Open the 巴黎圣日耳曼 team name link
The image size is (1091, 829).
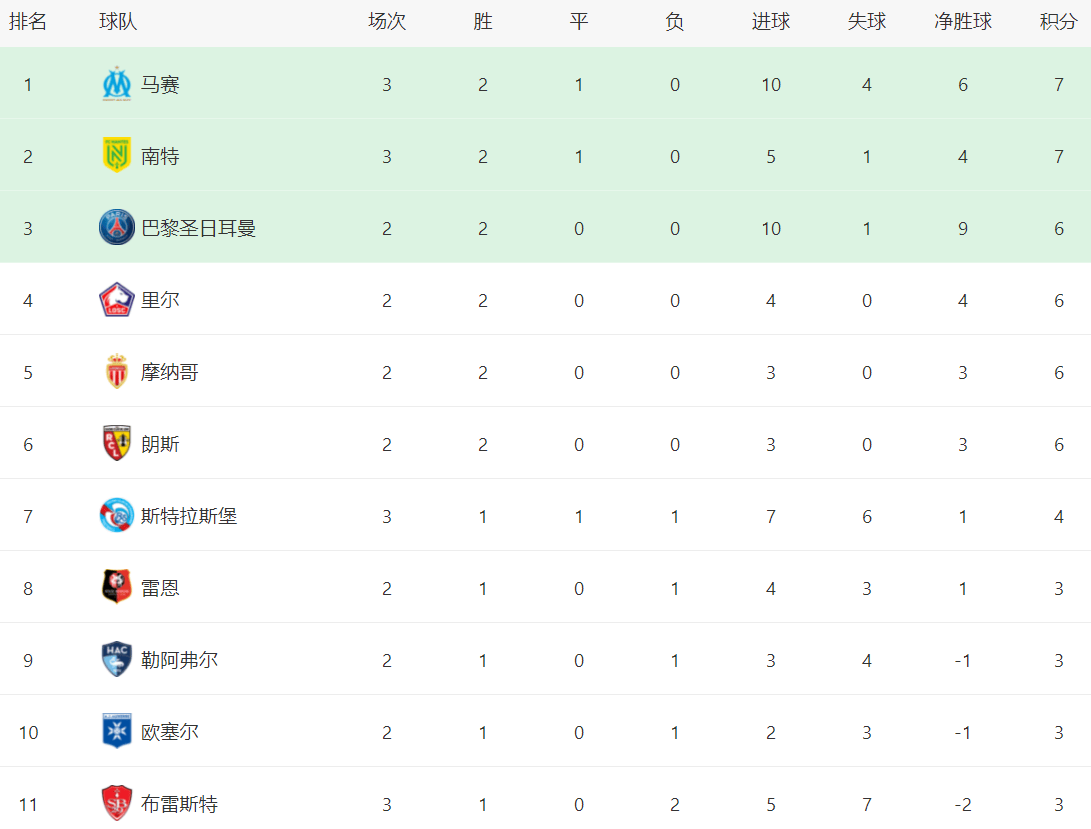(x=198, y=228)
